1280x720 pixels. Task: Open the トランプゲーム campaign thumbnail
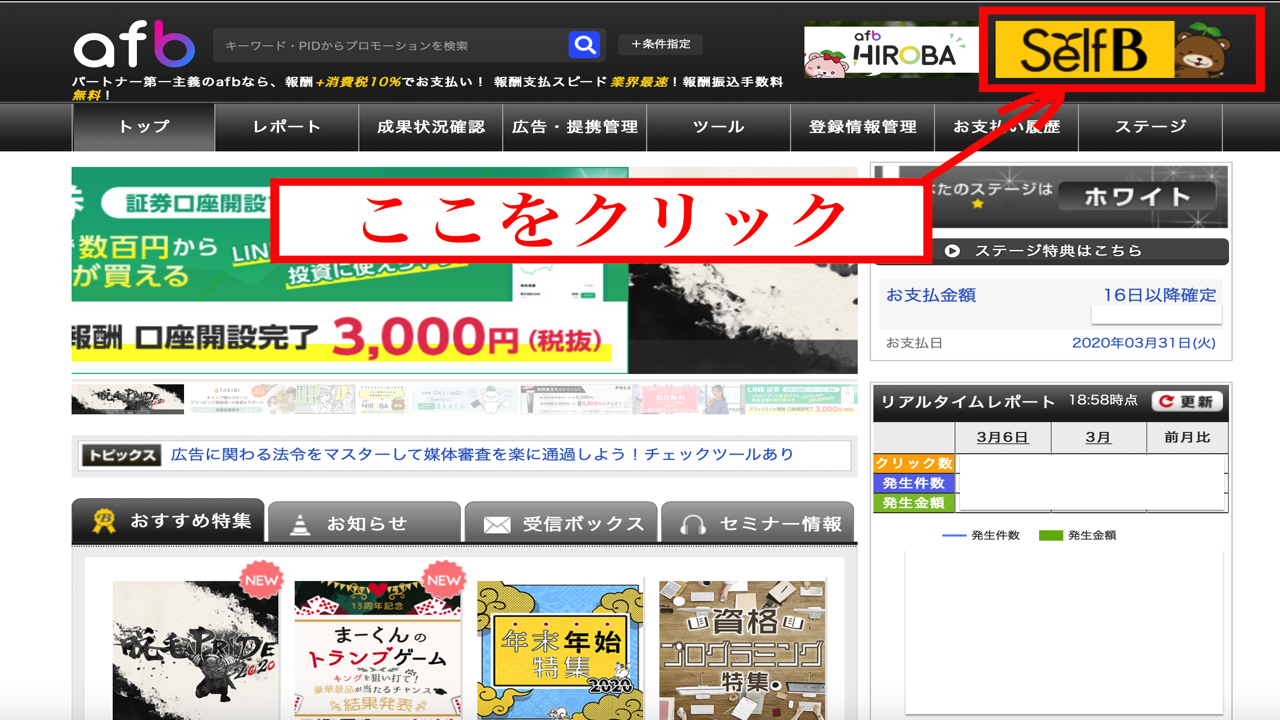point(378,650)
